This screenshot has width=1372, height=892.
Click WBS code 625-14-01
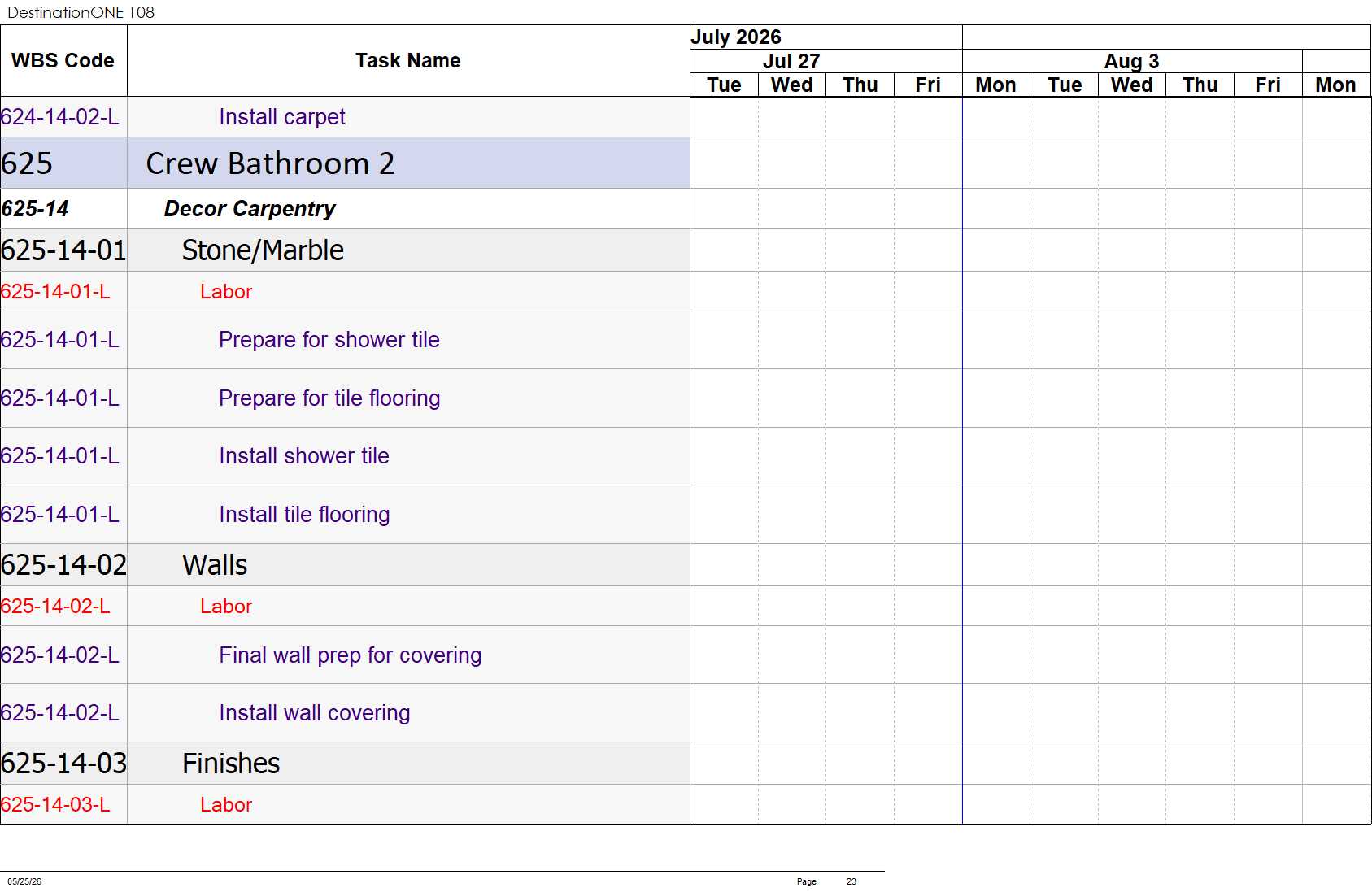click(x=63, y=250)
